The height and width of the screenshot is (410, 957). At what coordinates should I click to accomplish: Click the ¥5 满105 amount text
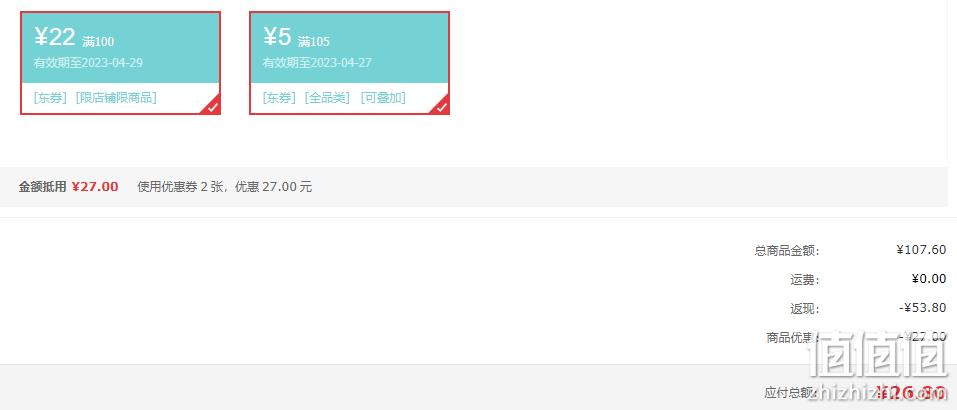(296, 38)
